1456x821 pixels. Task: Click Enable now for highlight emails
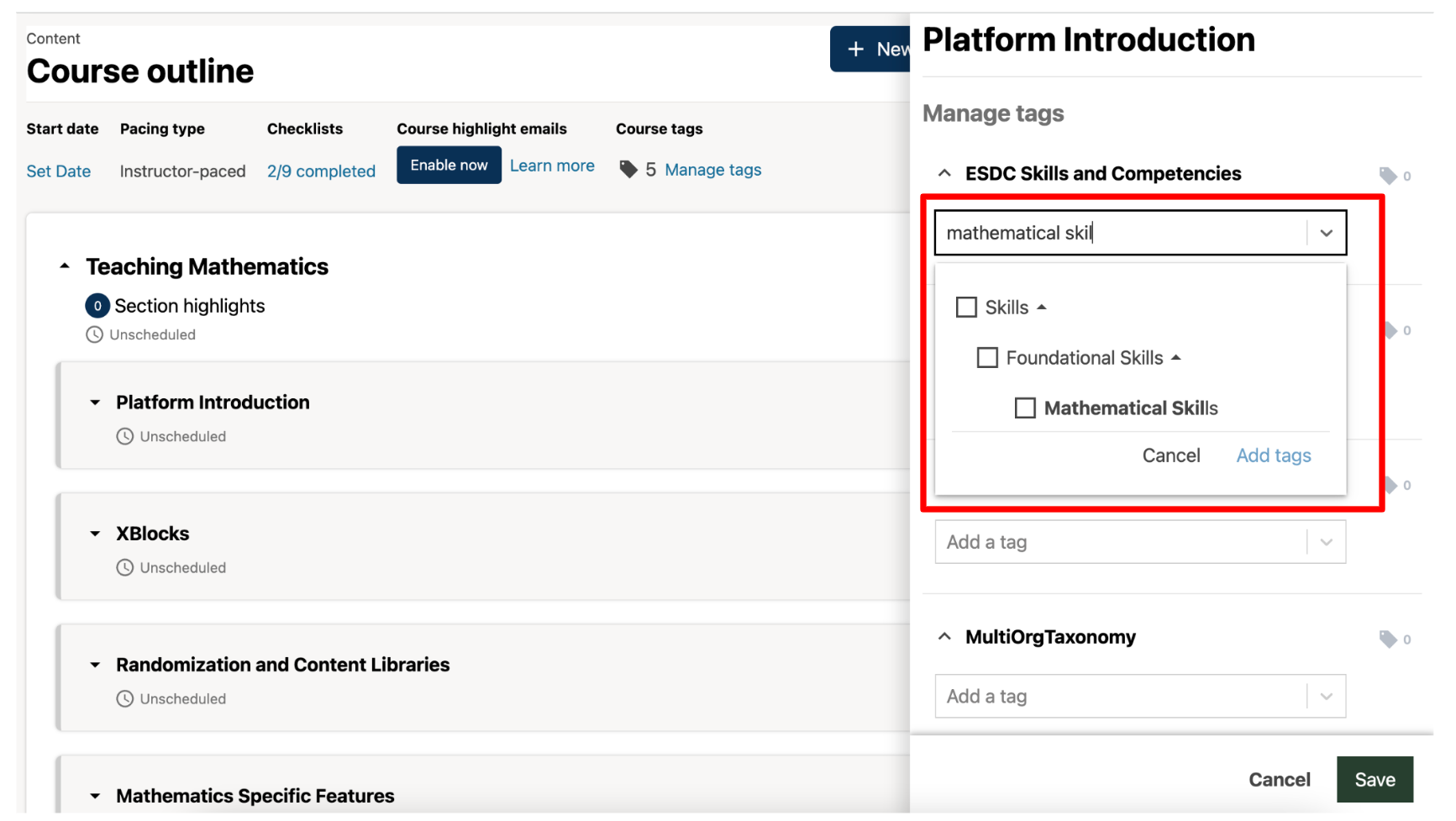click(x=449, y=166)
